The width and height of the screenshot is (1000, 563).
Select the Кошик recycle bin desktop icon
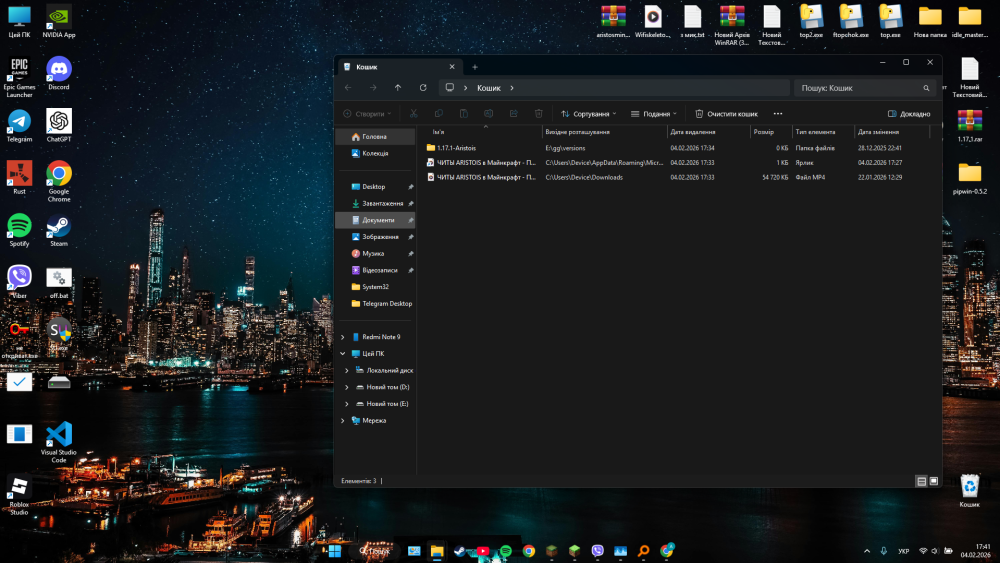pyautogui.click(x=969, y=491)
